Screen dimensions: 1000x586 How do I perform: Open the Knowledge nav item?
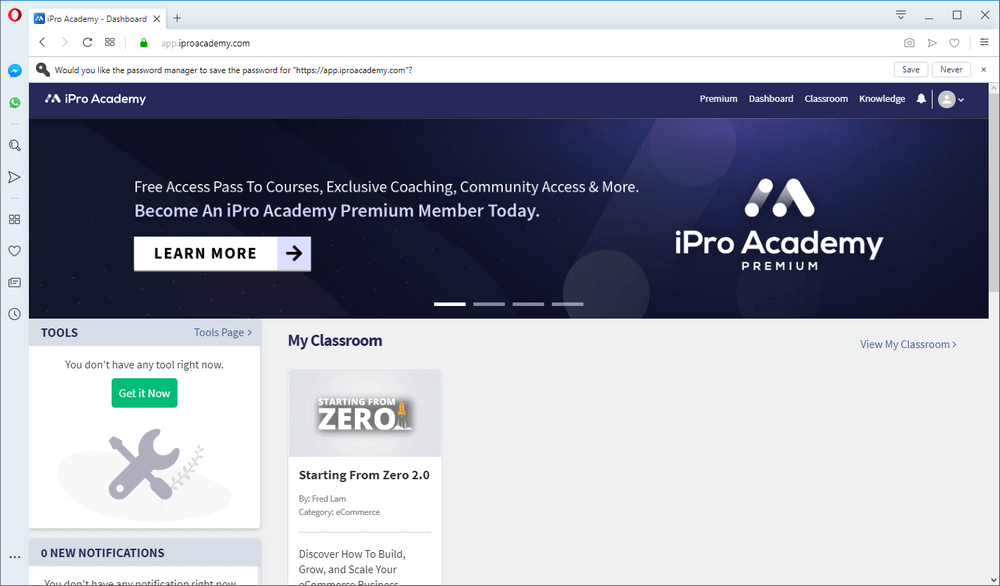point(882,99)
